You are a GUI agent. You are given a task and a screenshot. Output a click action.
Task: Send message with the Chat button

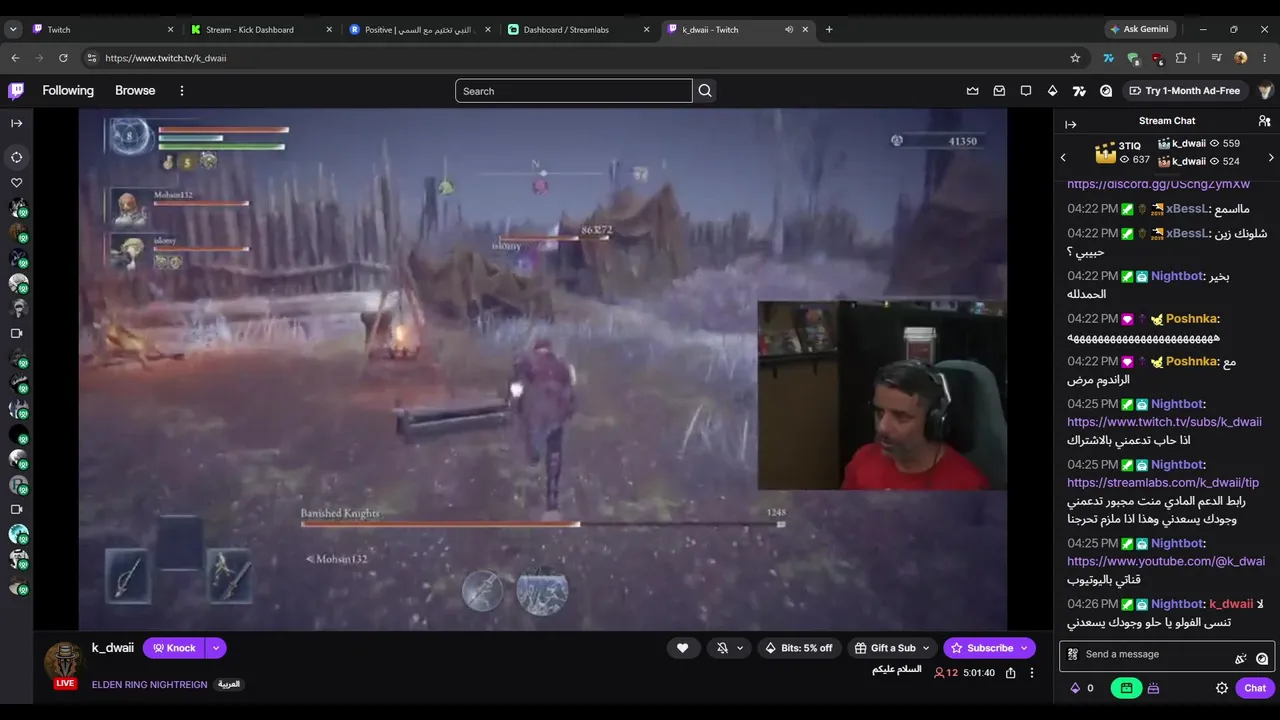1255,688
